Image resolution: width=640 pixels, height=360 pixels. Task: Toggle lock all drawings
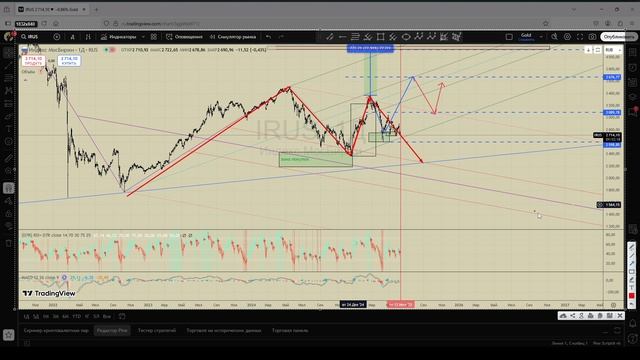9,213
